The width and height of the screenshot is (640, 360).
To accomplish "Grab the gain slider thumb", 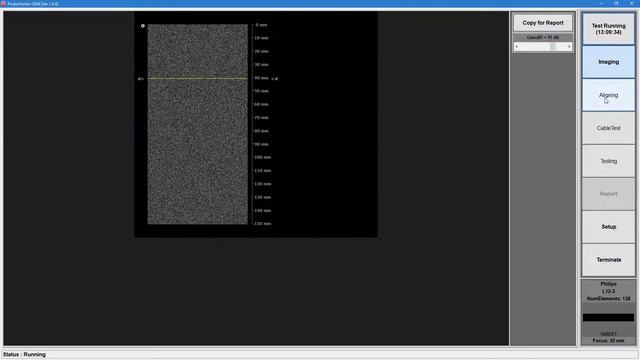I will tap(553, 47).
